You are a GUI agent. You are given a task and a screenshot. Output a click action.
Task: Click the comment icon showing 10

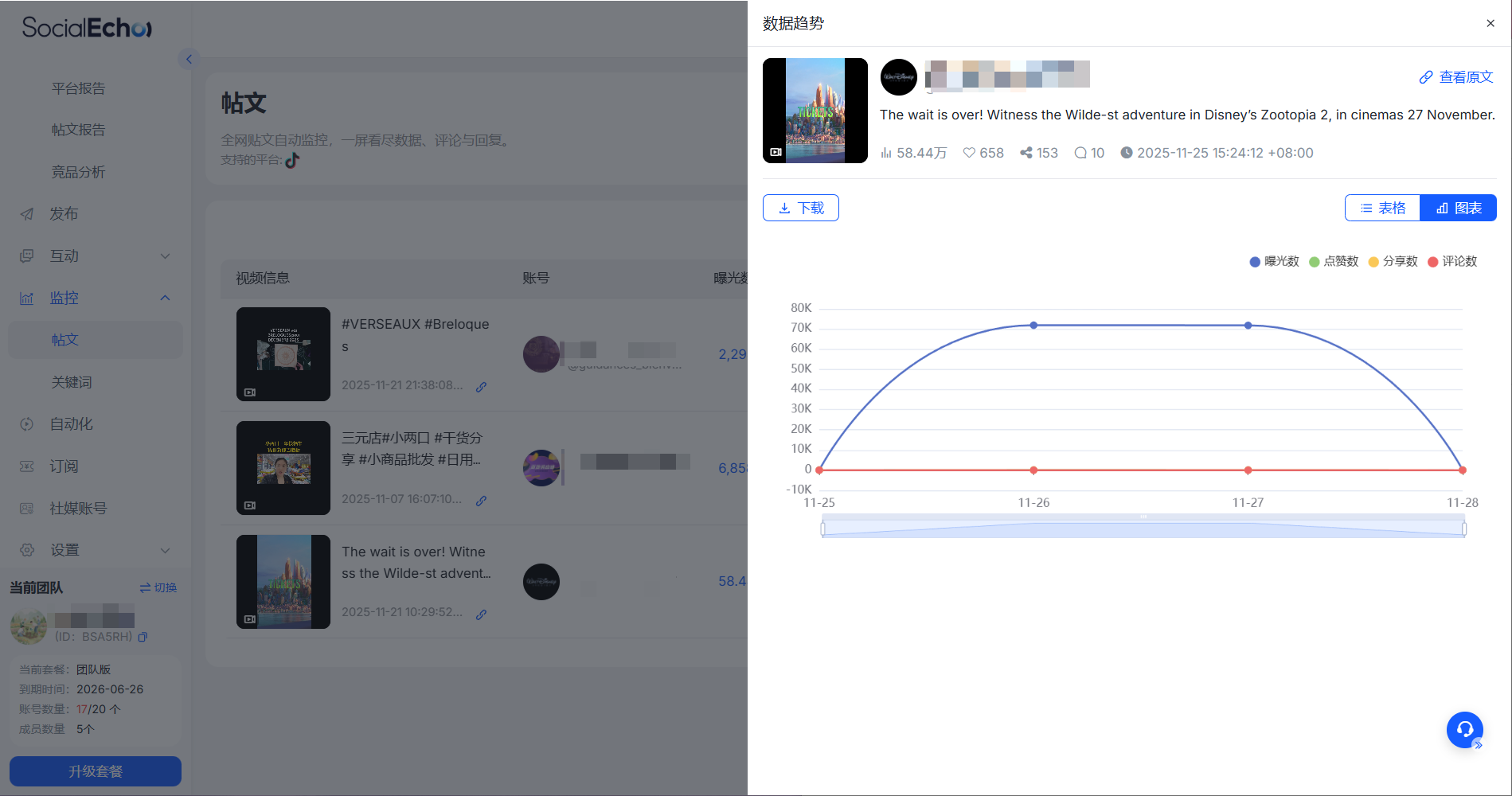coord(1080,153)
